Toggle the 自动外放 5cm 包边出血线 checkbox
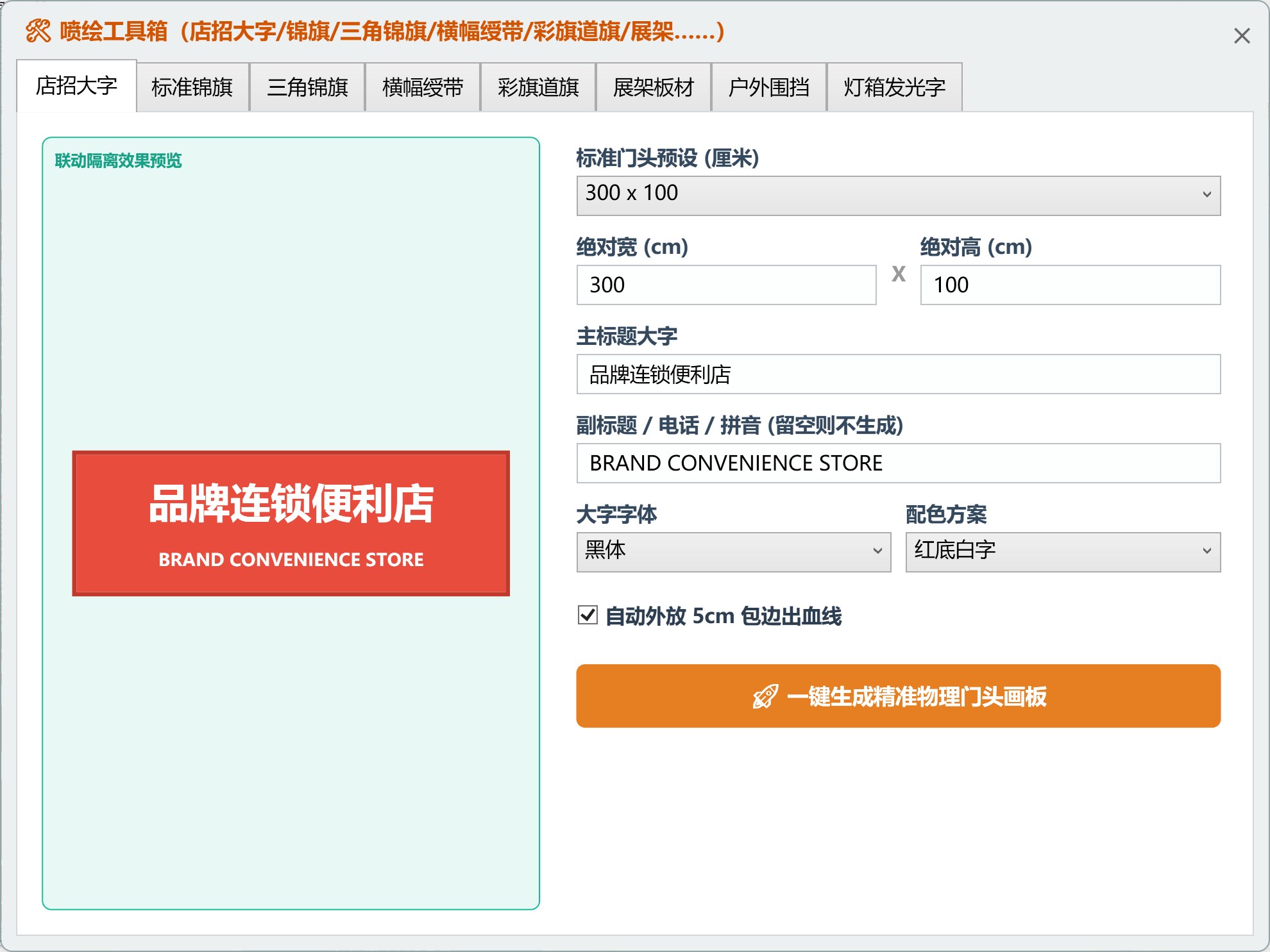This screenshot has height=952, width=1270. (588, 615)
